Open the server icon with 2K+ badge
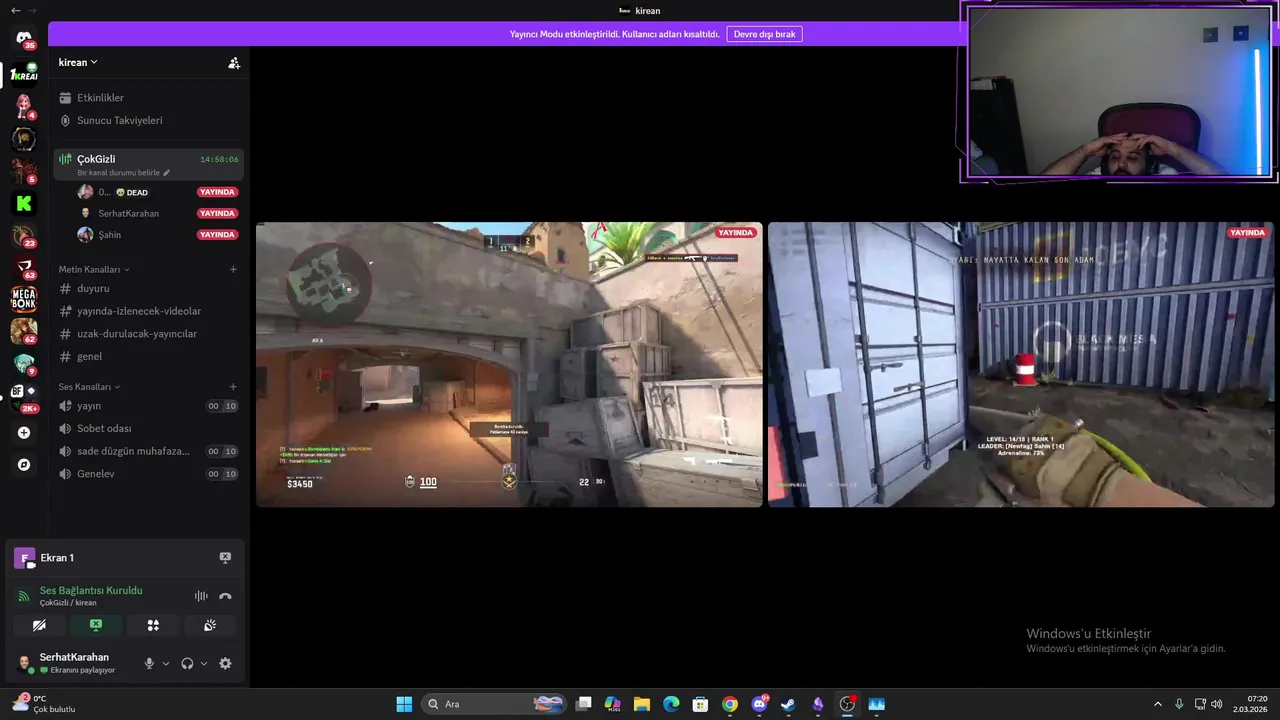This screenshot has width=1280, height=720. tap(24, 393)
